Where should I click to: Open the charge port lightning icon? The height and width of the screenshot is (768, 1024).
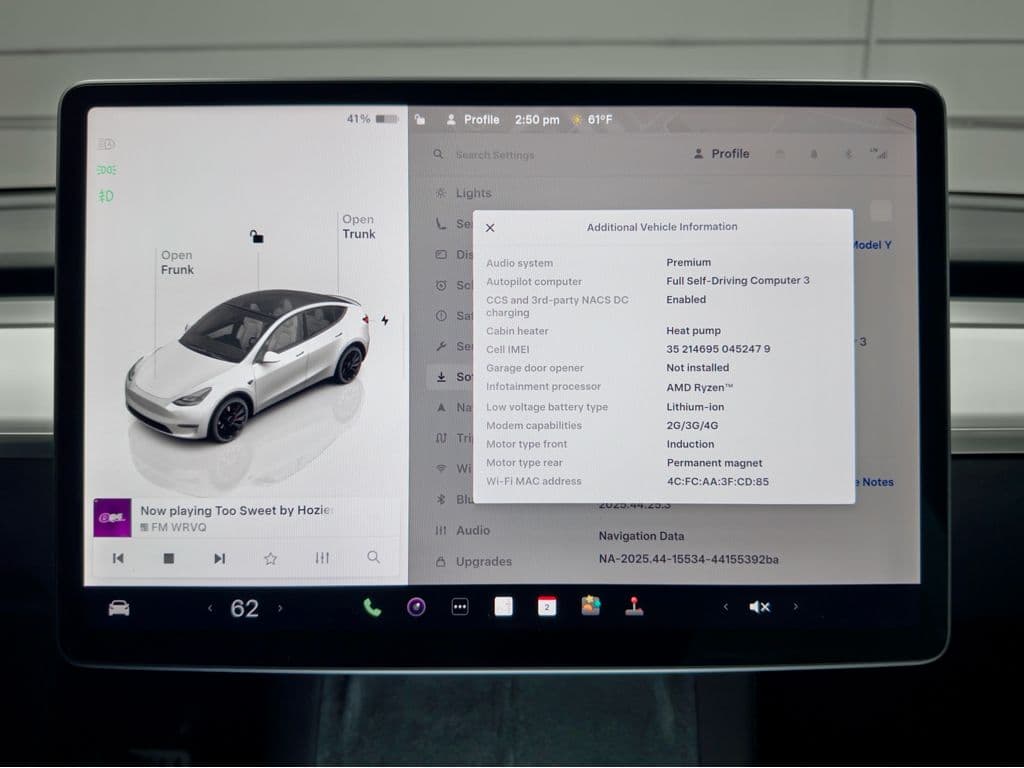[385, 321]
